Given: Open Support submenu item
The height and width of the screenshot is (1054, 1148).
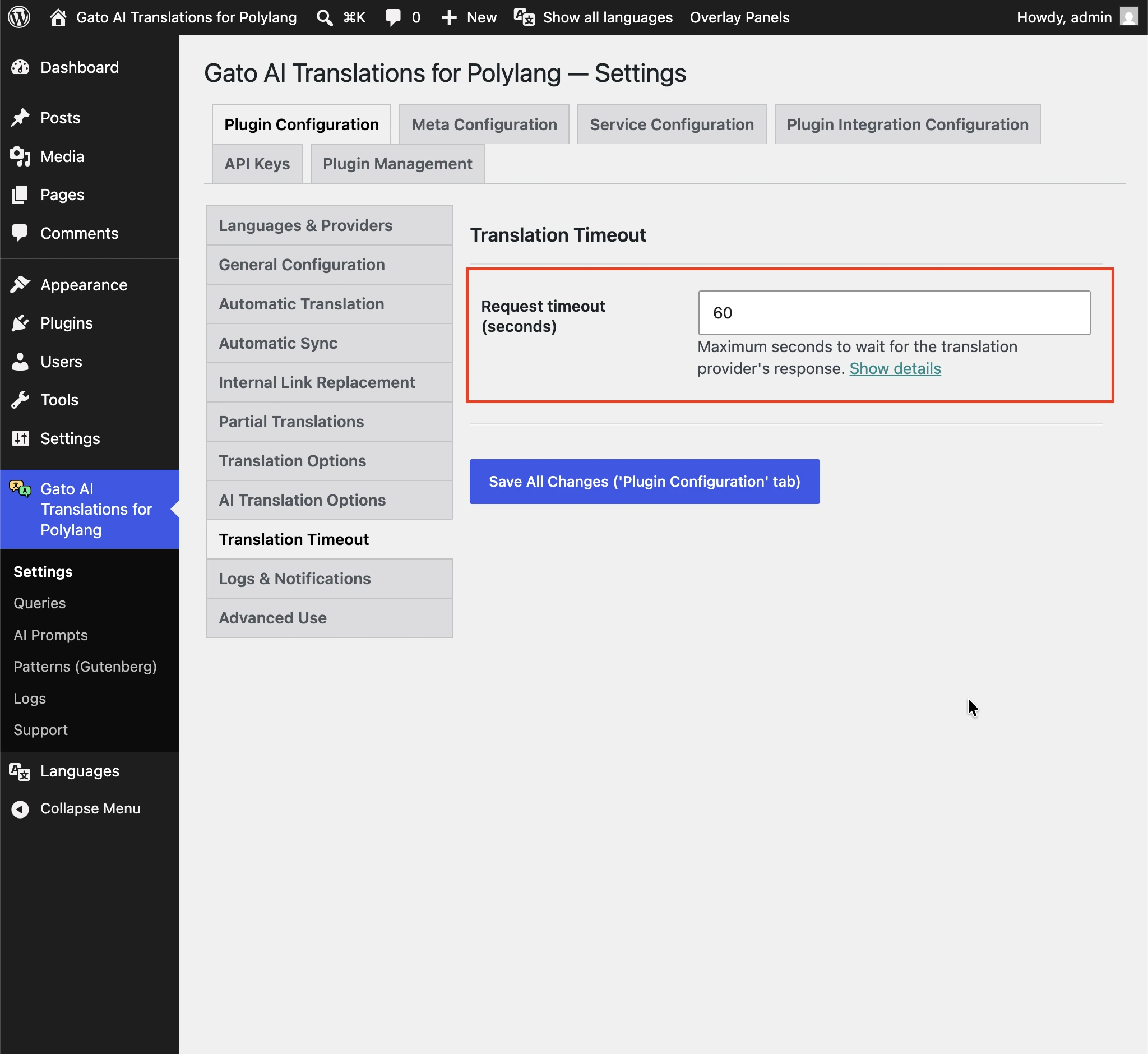Looking at the screenshot, I should pyautogui.click(x=40, y=730).
